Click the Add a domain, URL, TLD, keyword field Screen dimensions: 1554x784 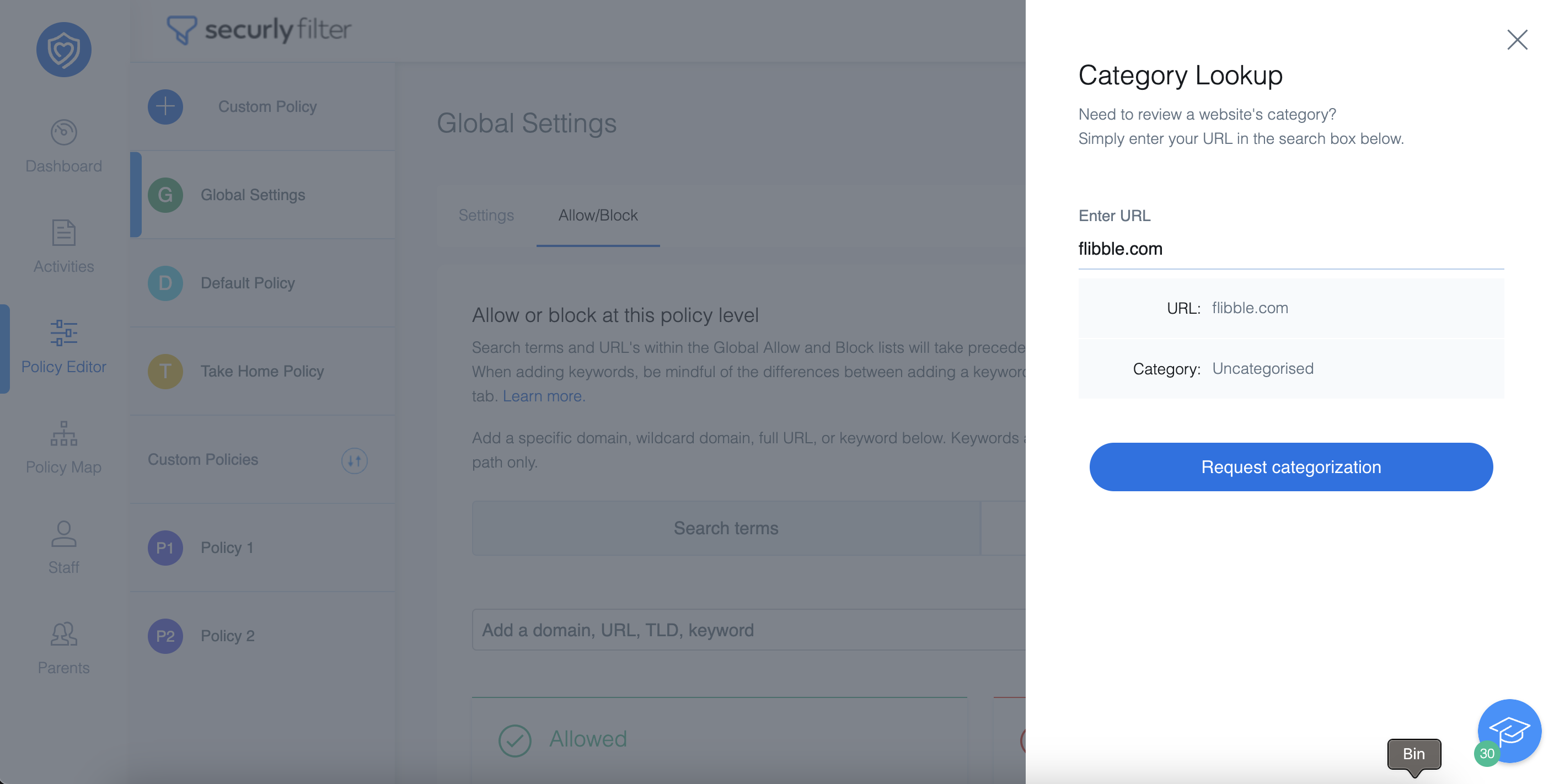pos(749,630)
